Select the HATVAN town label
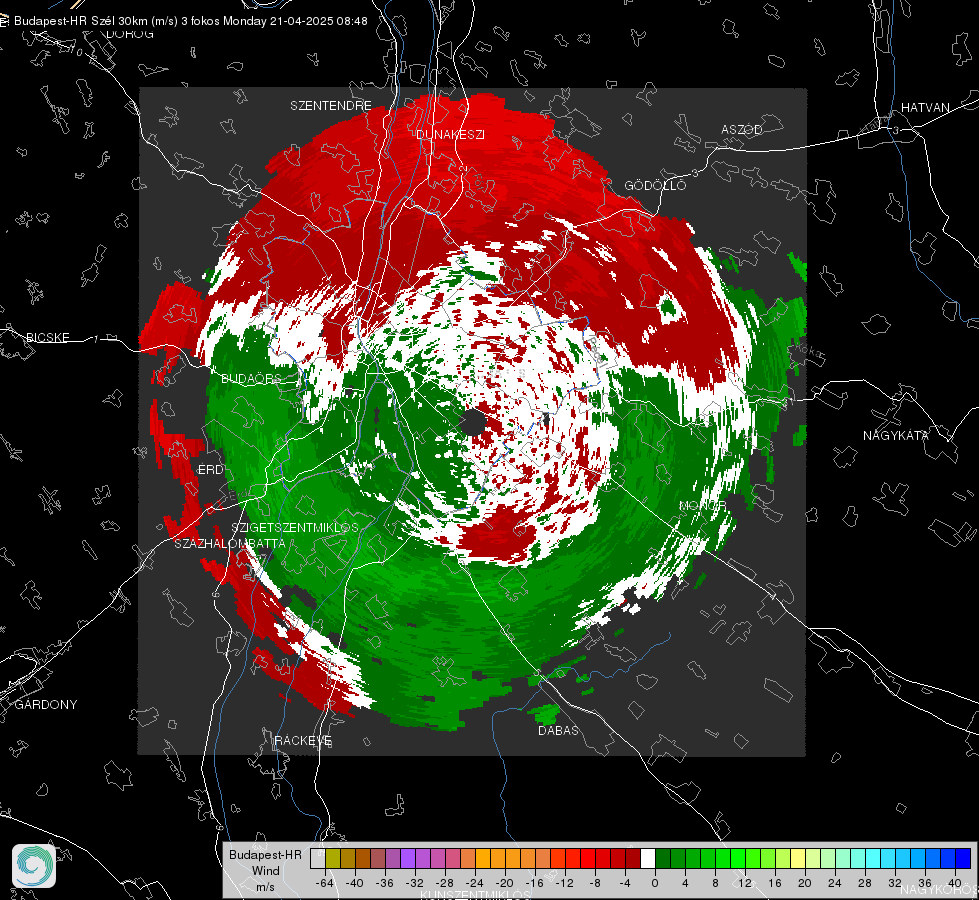Viewport: 979px width, 900px height. tap(925, 107)
